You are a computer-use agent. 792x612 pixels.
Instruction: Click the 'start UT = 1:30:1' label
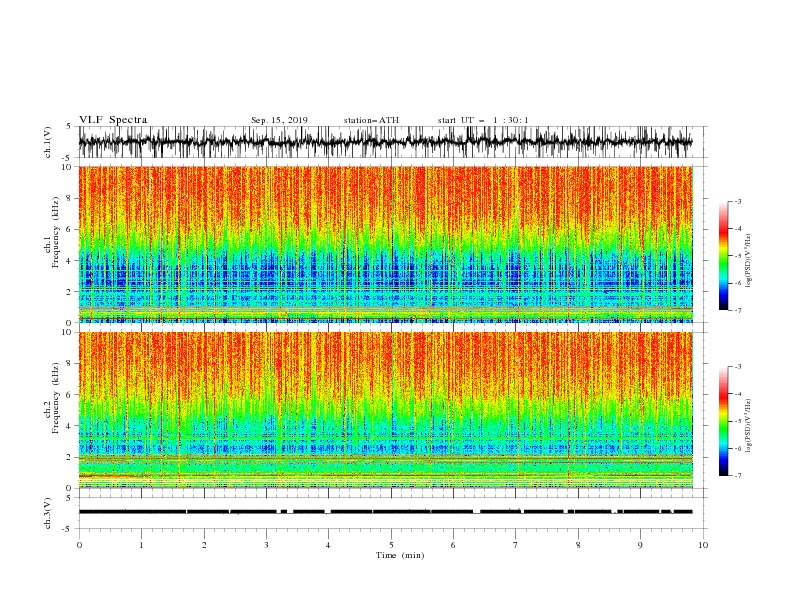coord(483,120)
